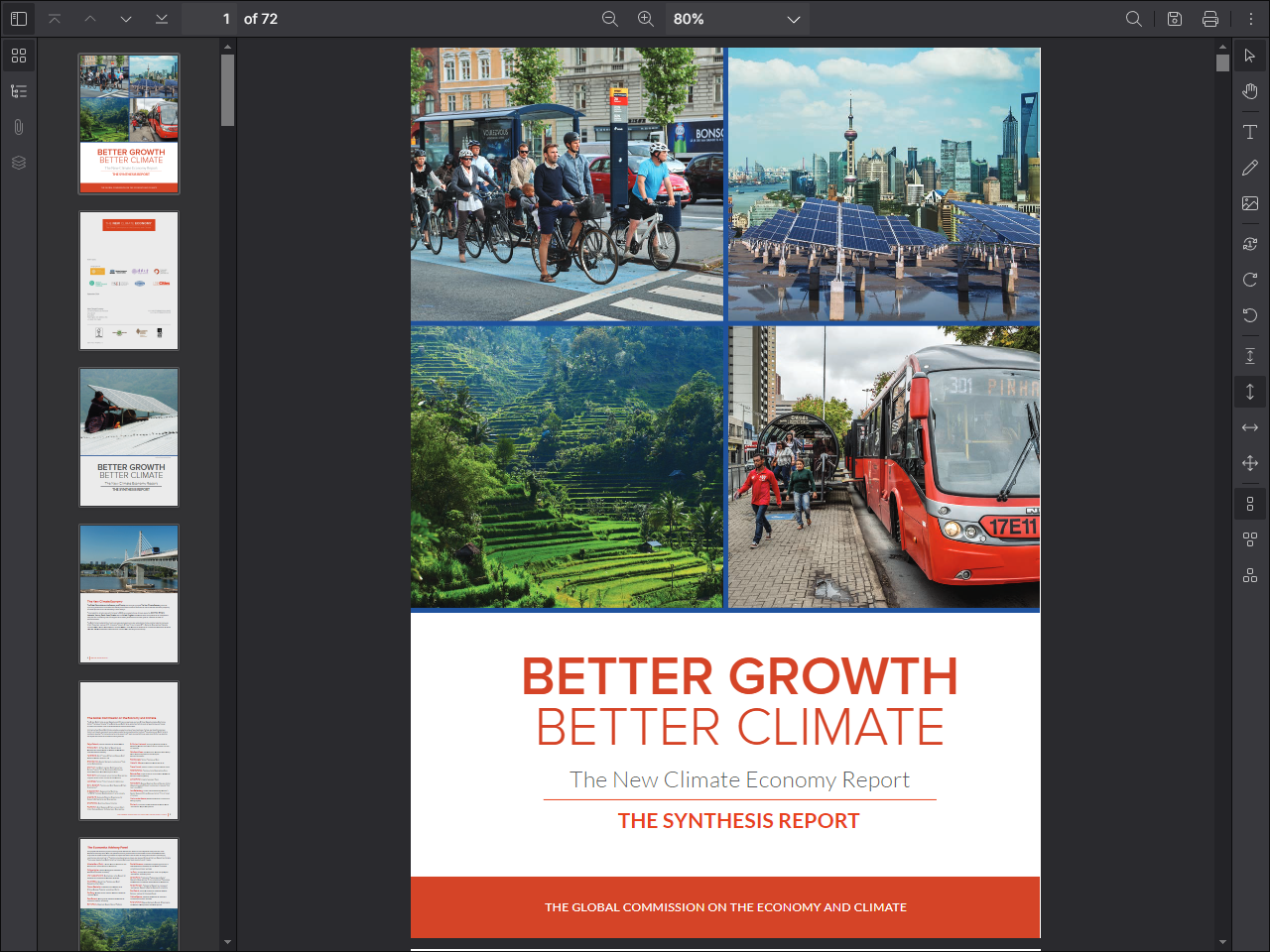Viewport: 1270px width, 952px height.
Task: Enable vertical scrolling mode
Action: pyautogui.click(x=1250, y=392)
